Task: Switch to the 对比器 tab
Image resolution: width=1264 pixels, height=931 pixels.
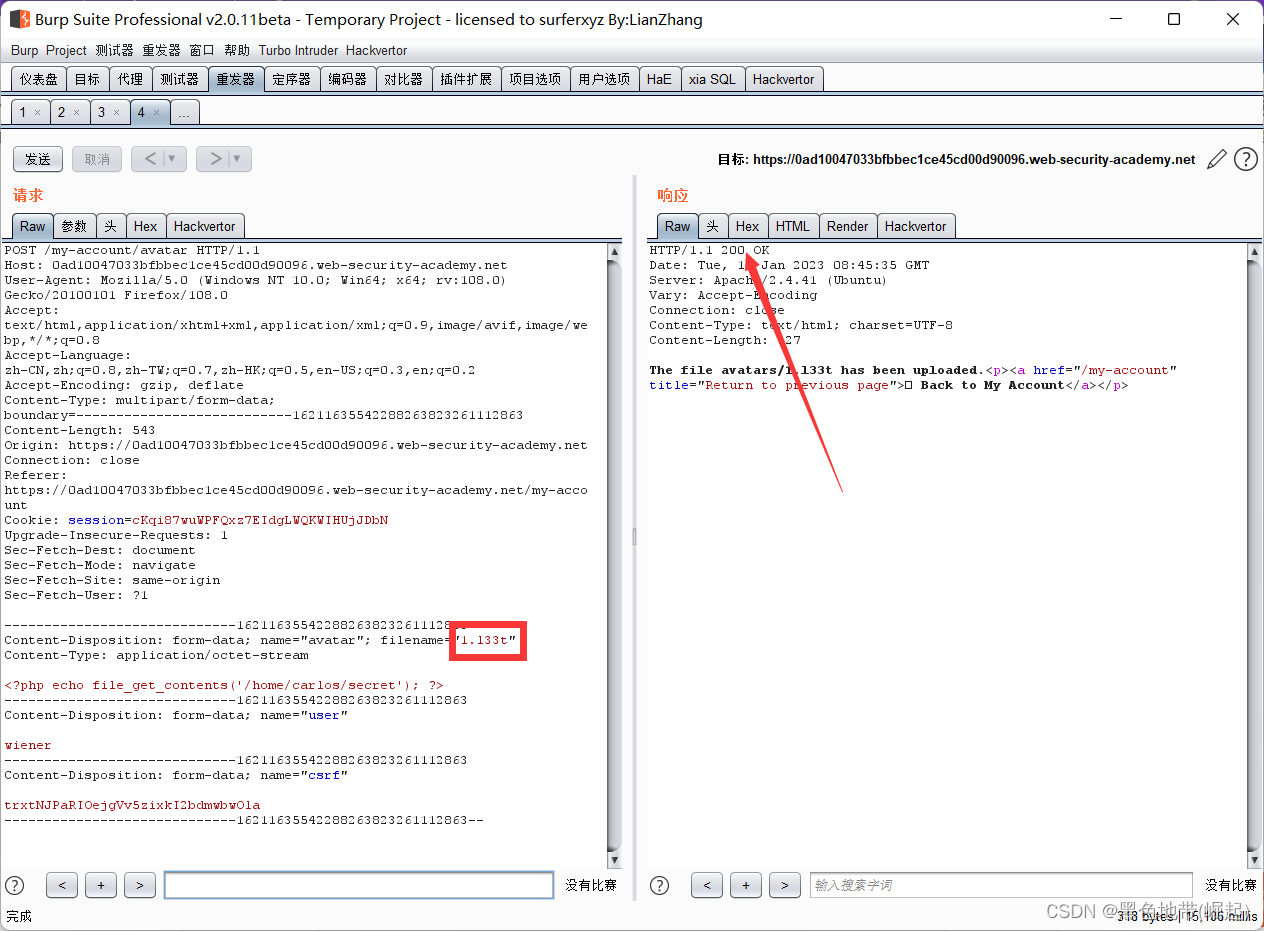Action: click(x=404, y=79)
